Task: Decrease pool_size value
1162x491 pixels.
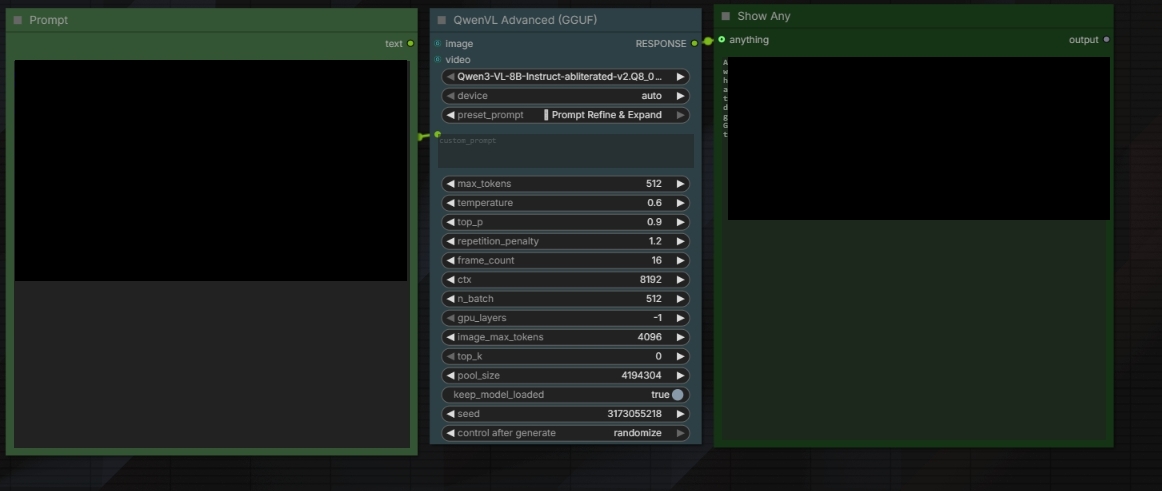Action: [450, 375]
